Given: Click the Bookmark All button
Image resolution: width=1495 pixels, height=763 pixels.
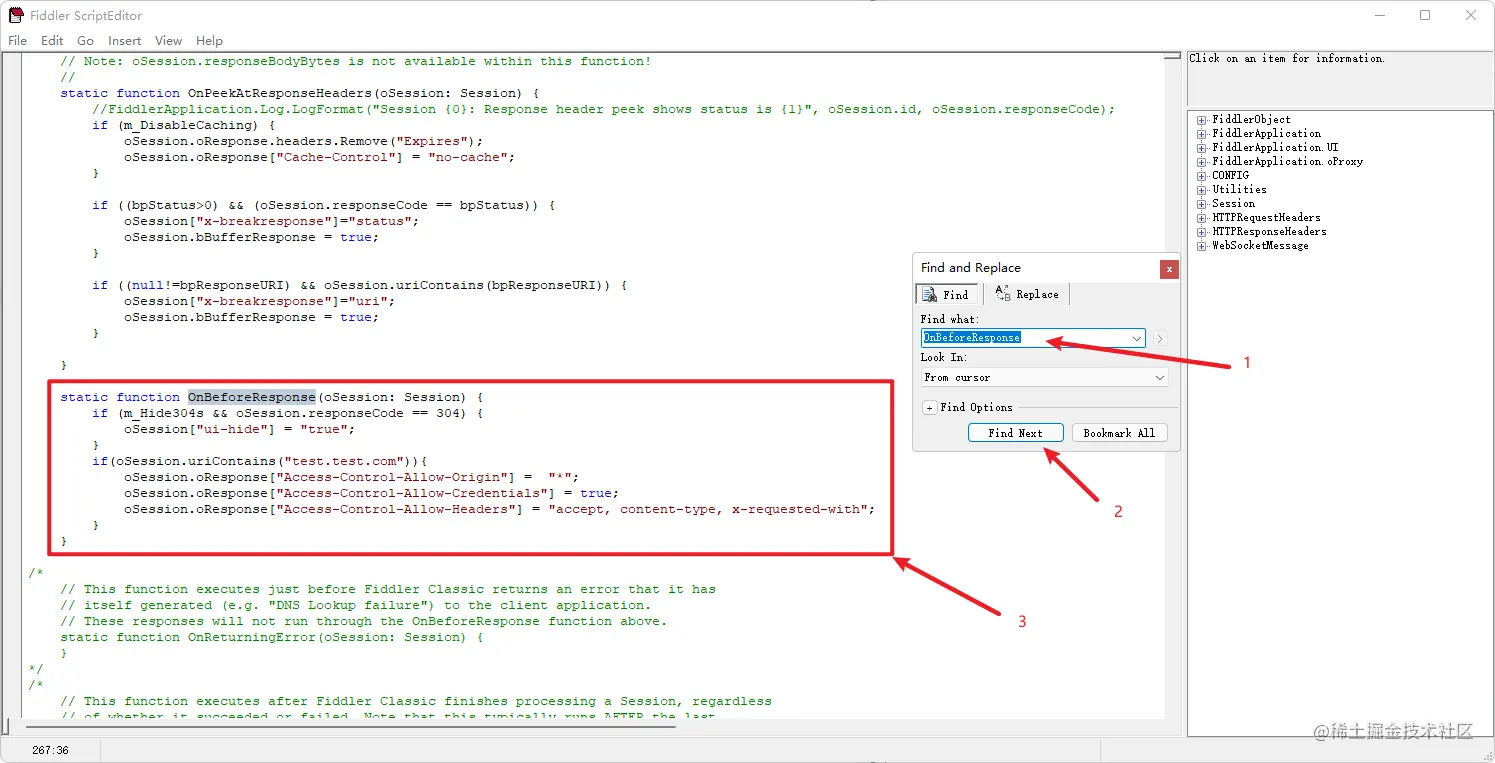Looking at the screenshot, I should 1119,433.
